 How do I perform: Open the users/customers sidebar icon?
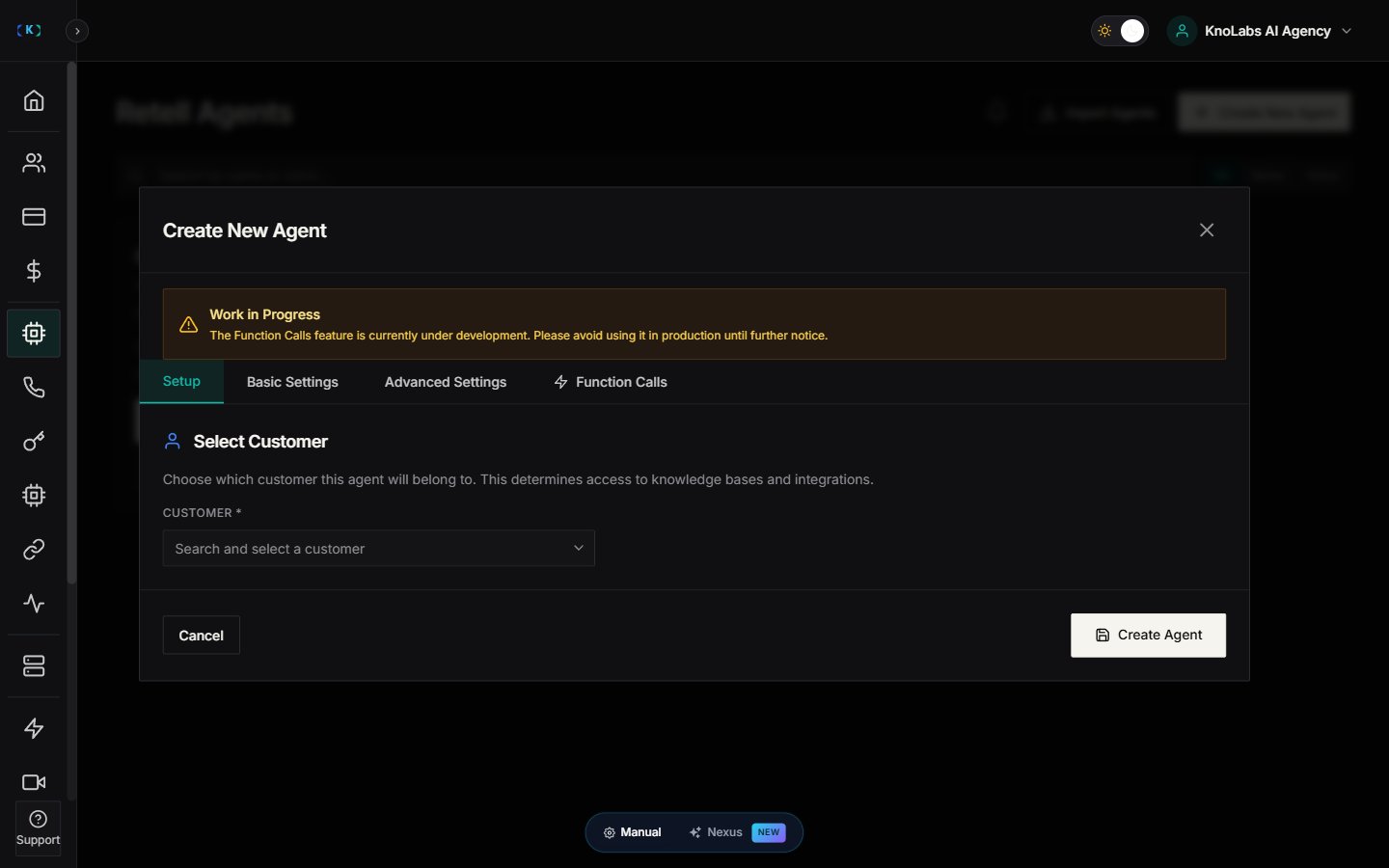(34, 163)
